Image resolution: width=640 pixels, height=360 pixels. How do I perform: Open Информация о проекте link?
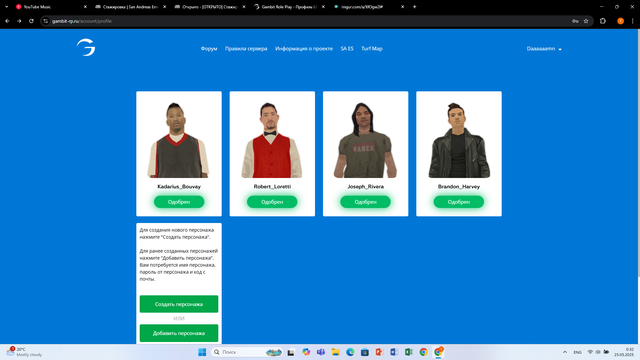pos(304,49)
